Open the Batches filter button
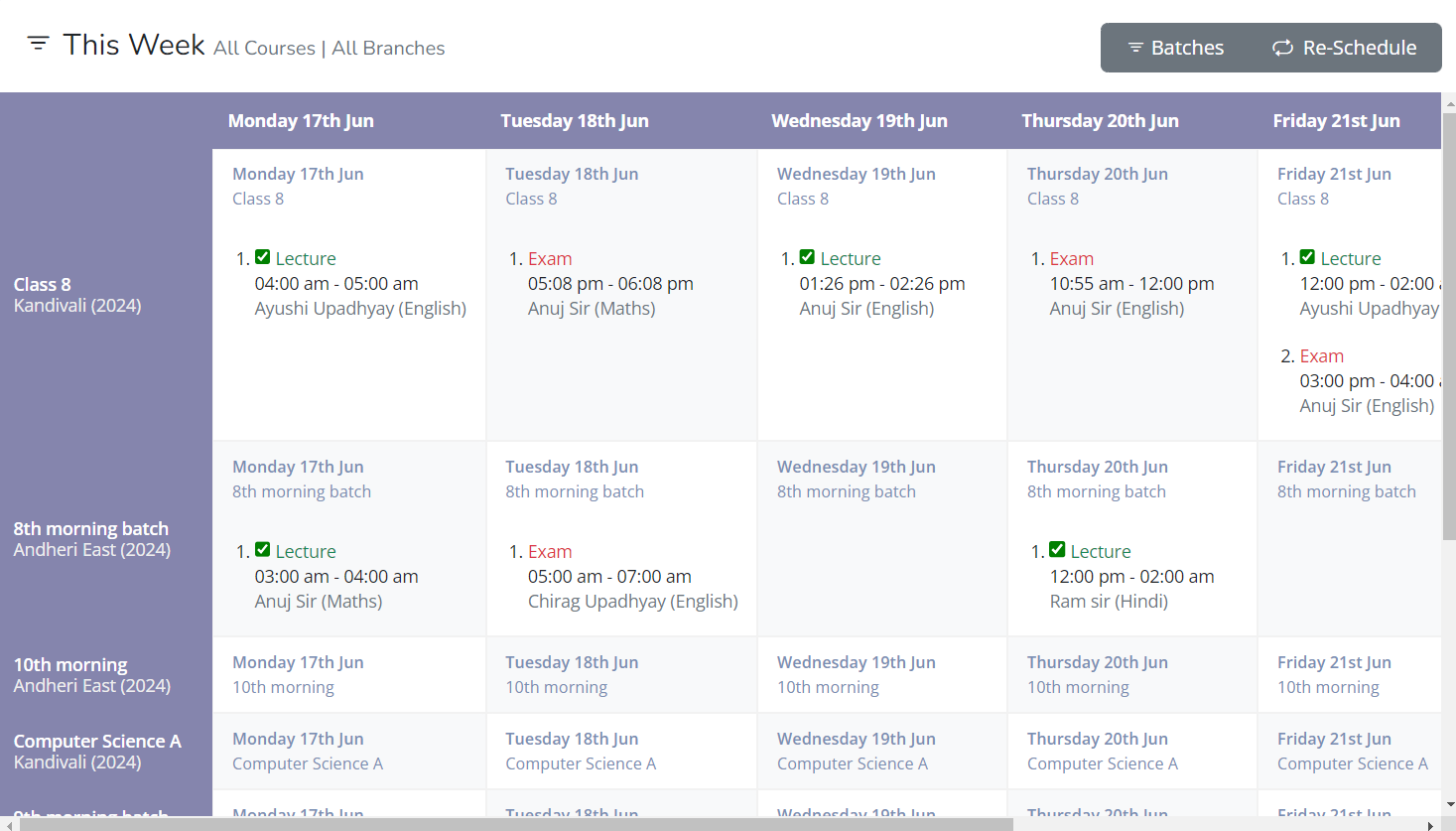The width and height of the screenshot is (1456, 831). coord(1175,48)
